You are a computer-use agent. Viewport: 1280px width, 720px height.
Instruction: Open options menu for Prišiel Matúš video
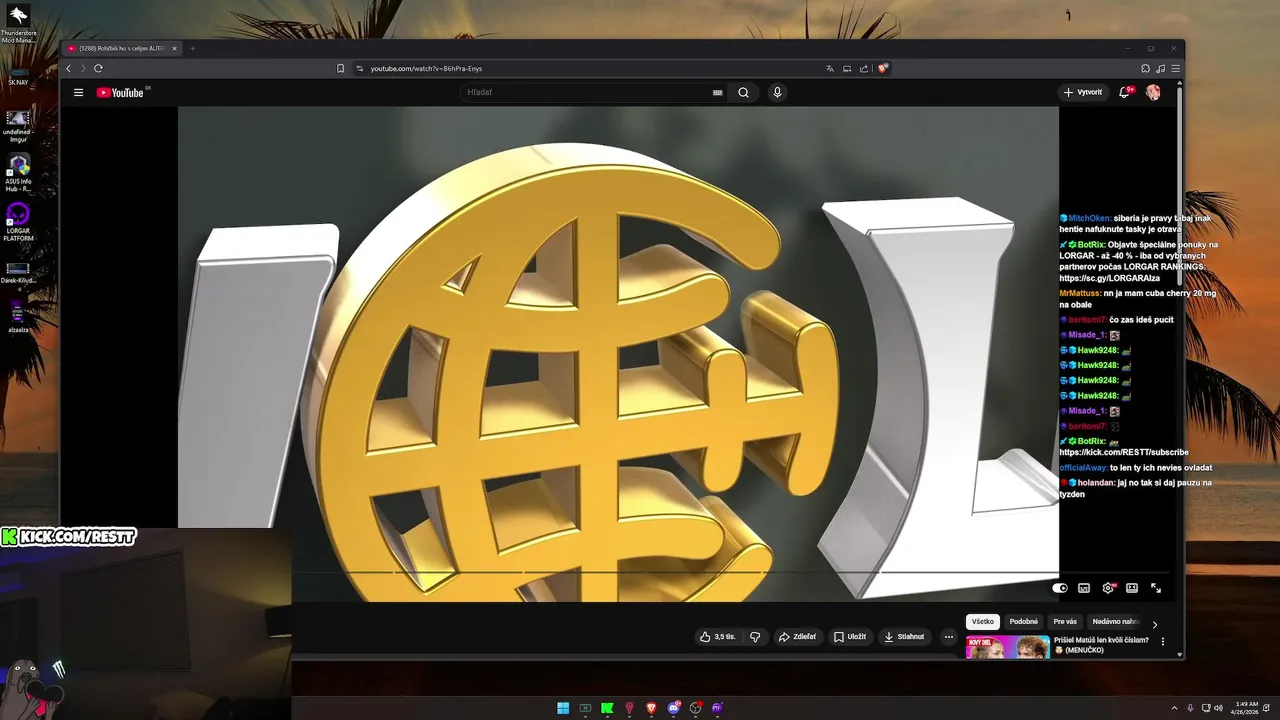[1162, 641]
